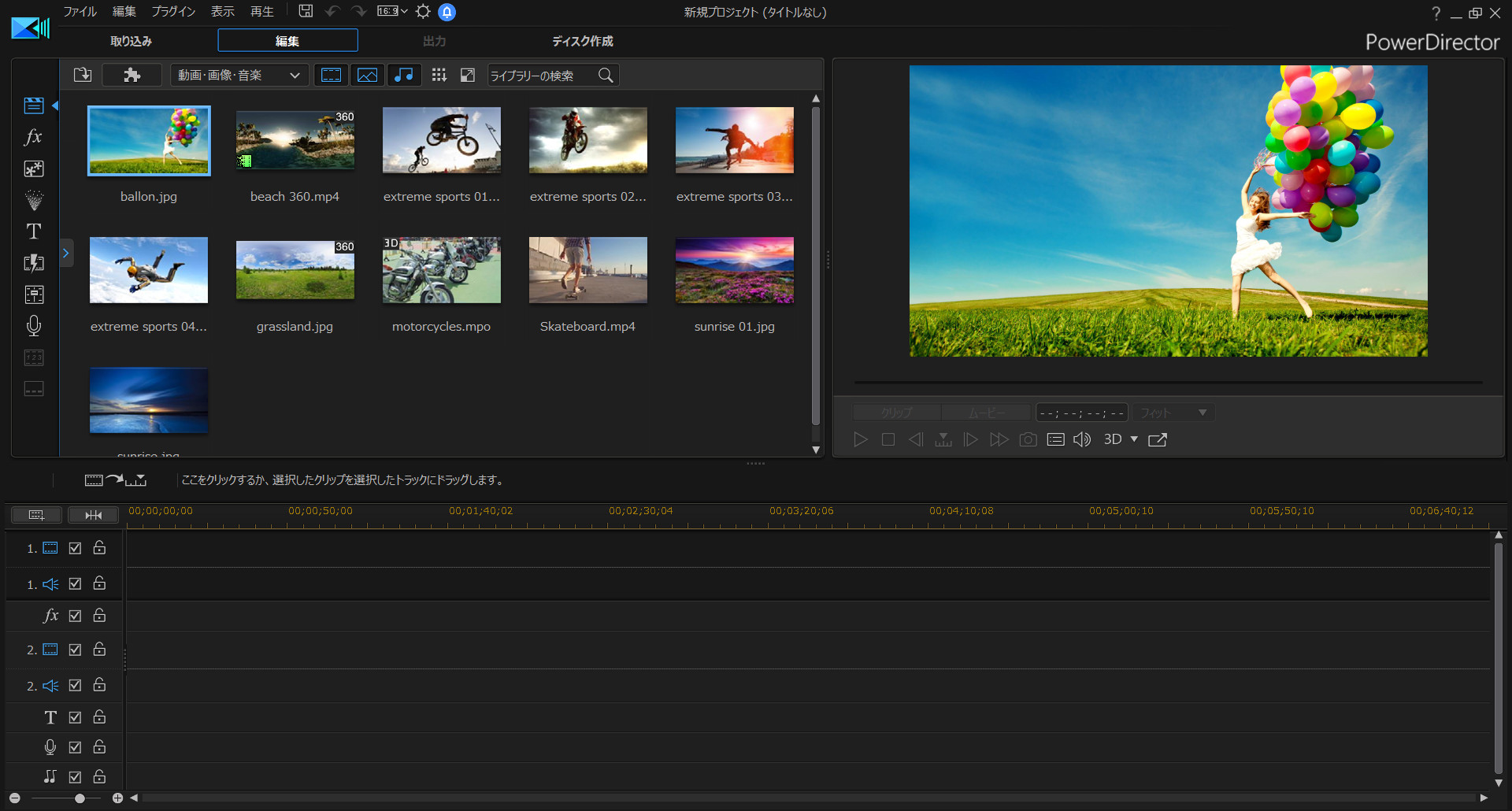Click the search magnifier icon
This screenshot has width=1512, height=811.
tap(606, 75)
